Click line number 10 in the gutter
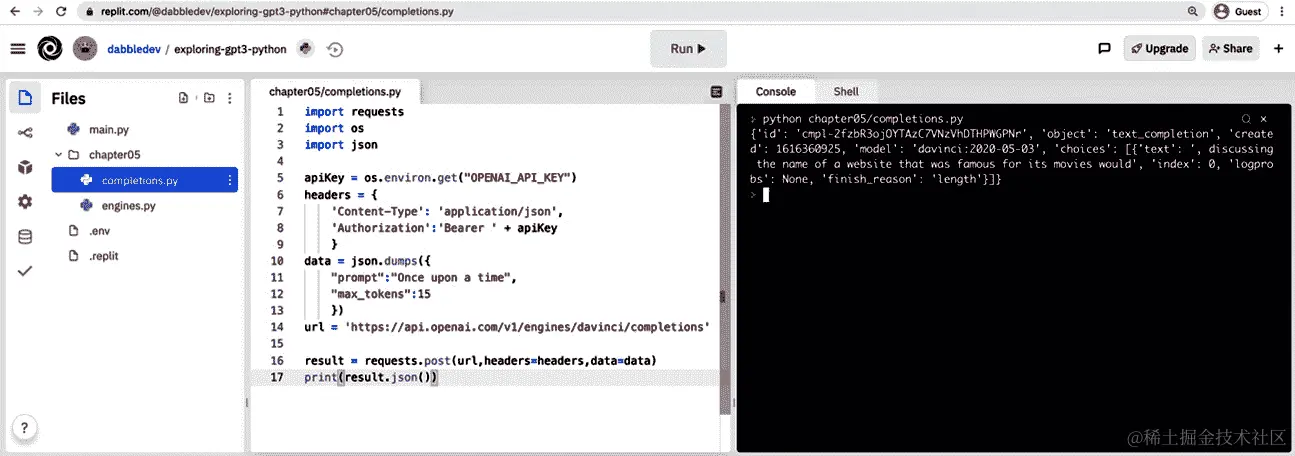 [x=278, y=261]
